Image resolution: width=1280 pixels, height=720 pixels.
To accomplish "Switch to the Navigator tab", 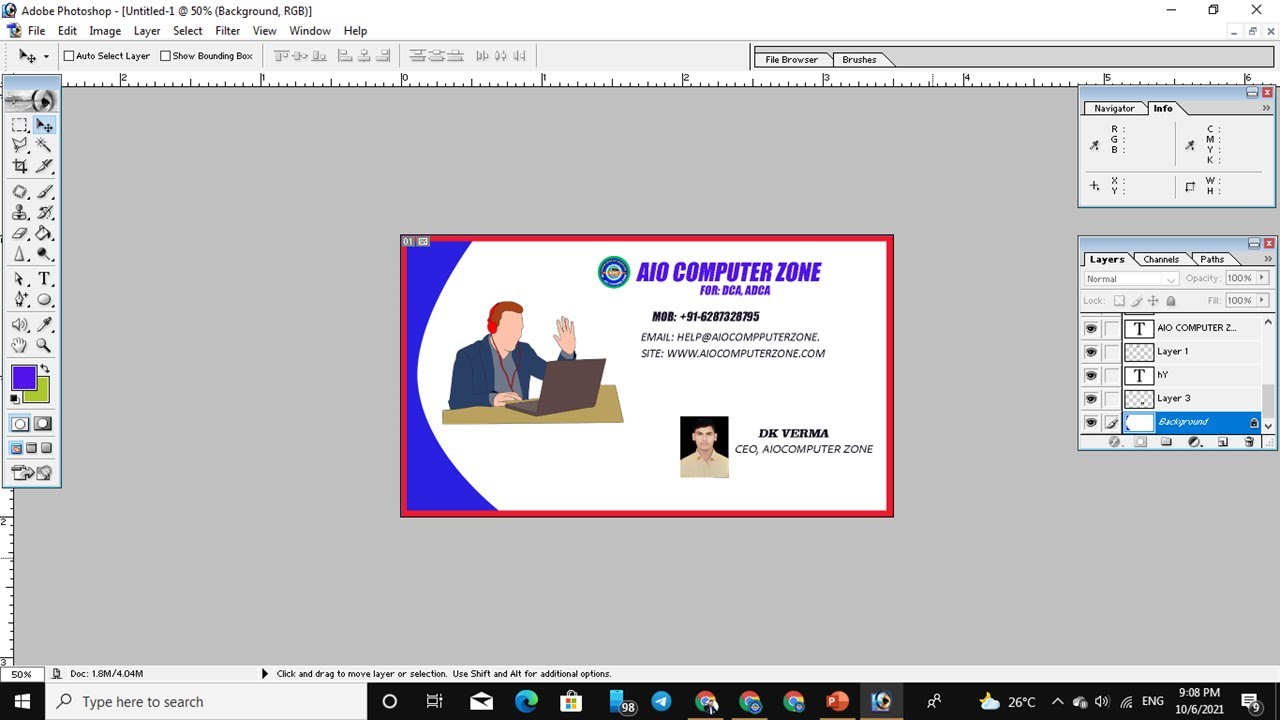I will click(x=1114, y=108).
